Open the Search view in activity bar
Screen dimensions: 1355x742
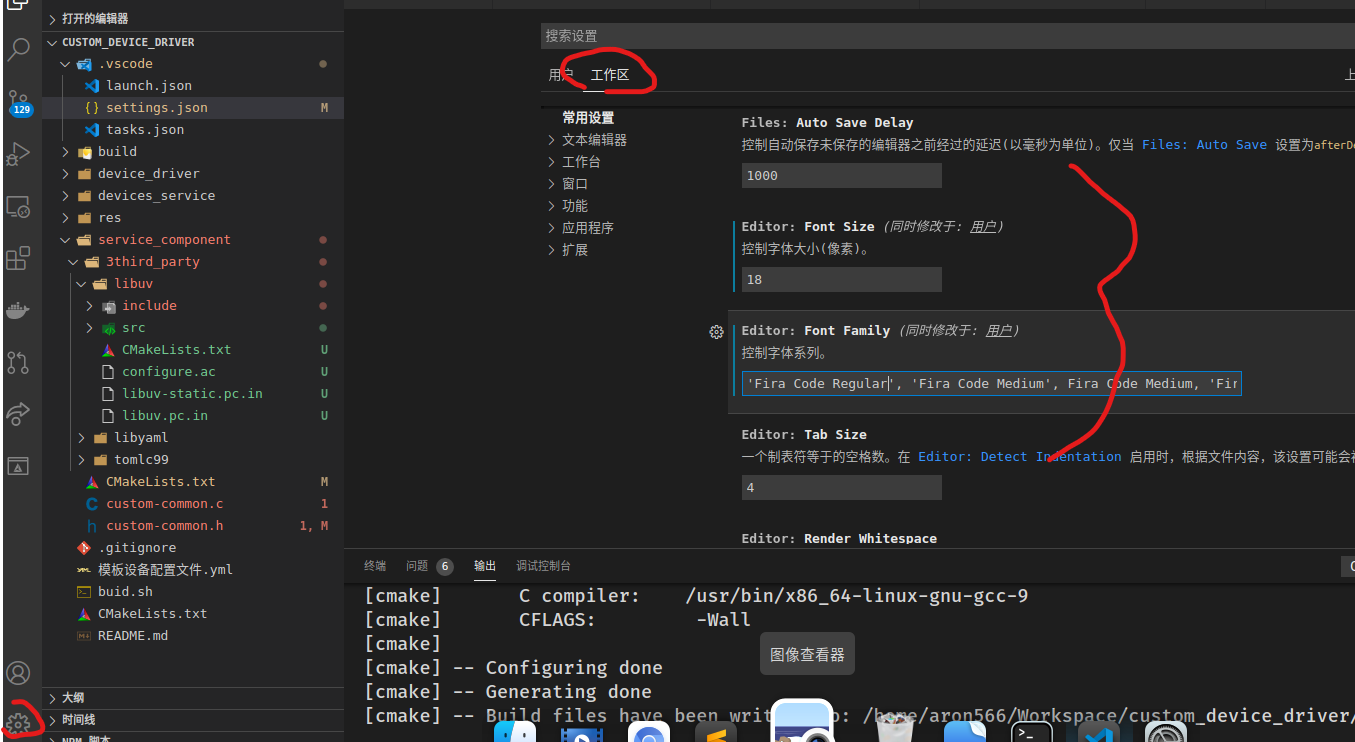tap(20, 50)
